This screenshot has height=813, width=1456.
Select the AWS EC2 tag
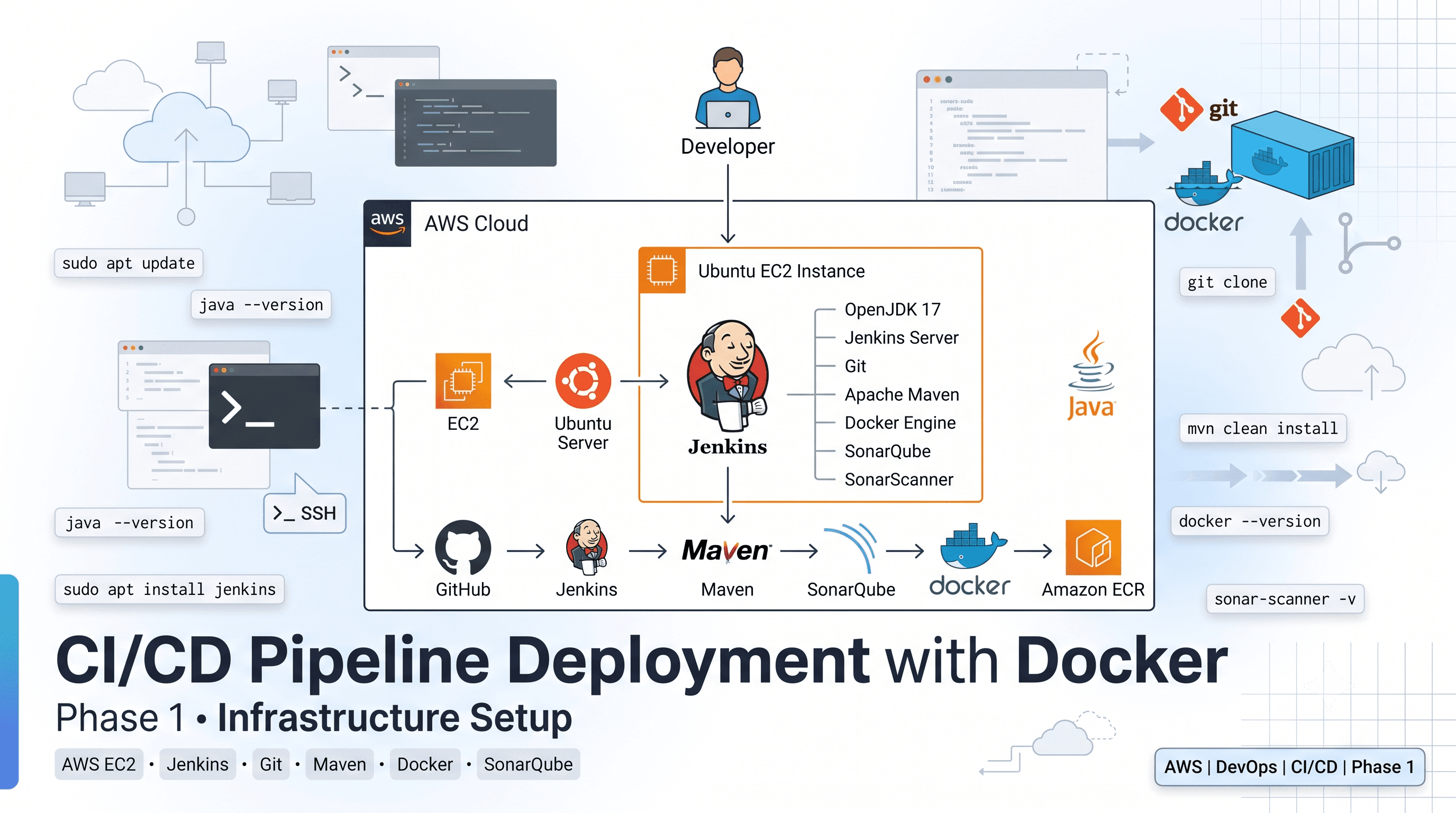[99, 764]
